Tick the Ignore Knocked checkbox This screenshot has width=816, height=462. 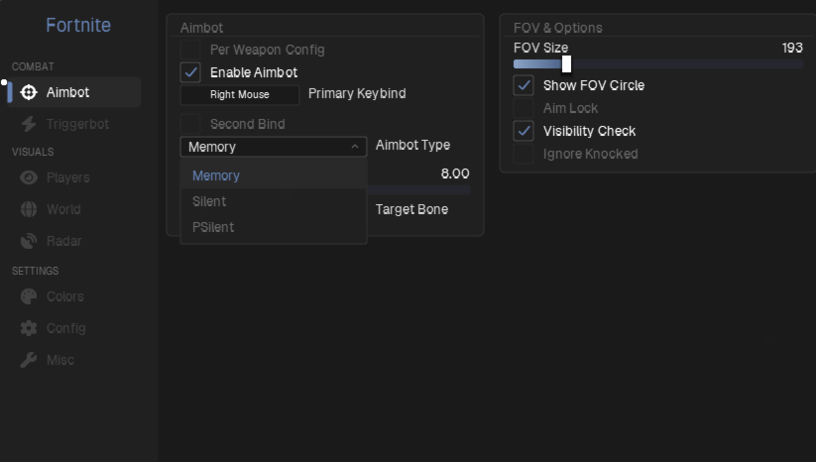524,154
